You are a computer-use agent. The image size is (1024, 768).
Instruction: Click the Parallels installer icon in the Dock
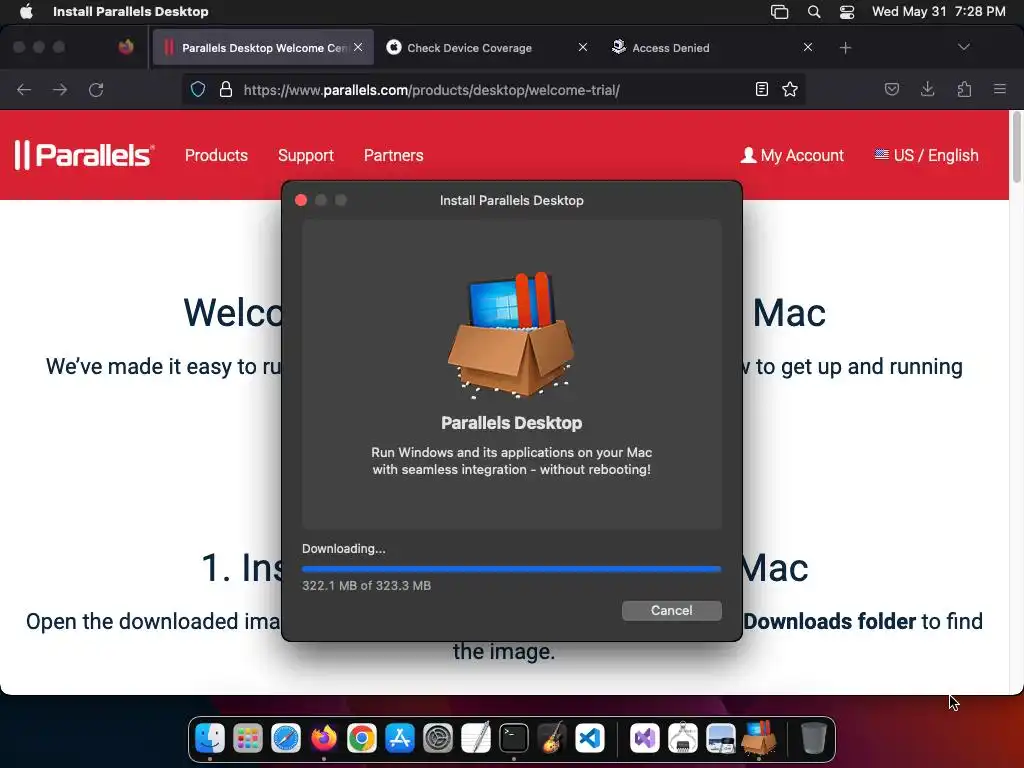point(759,739)
